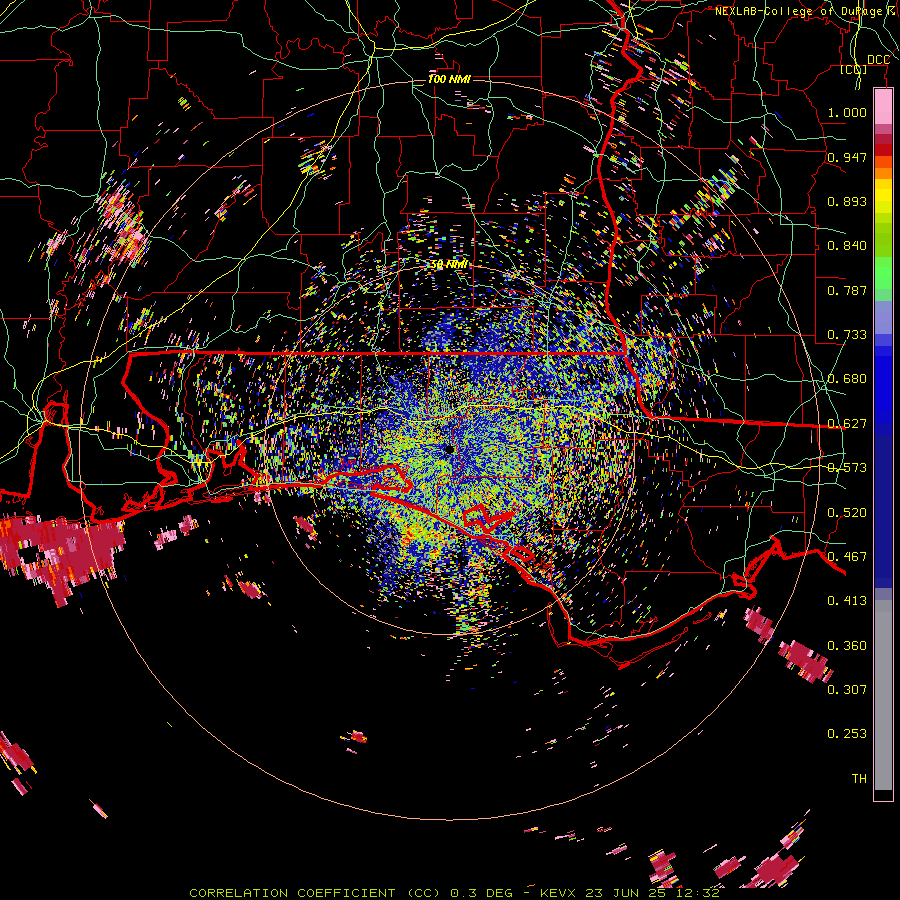
Task: Click the 0.520 scale value
Action: click(847, 513)
